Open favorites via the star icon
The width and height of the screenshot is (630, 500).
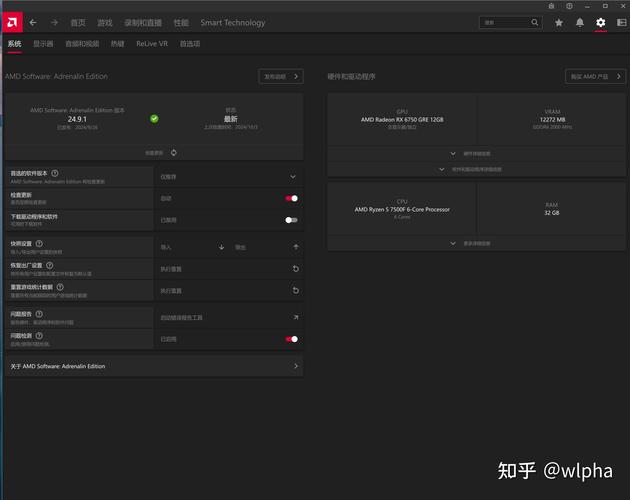[559, 22]
